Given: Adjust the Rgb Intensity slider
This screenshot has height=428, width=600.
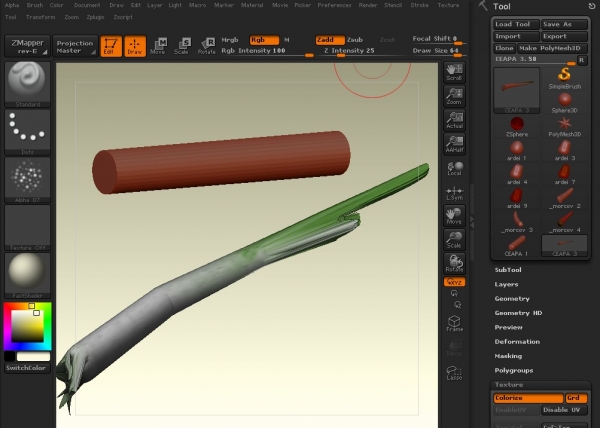Looking at the screenshot, I should [x=267, y=52].
